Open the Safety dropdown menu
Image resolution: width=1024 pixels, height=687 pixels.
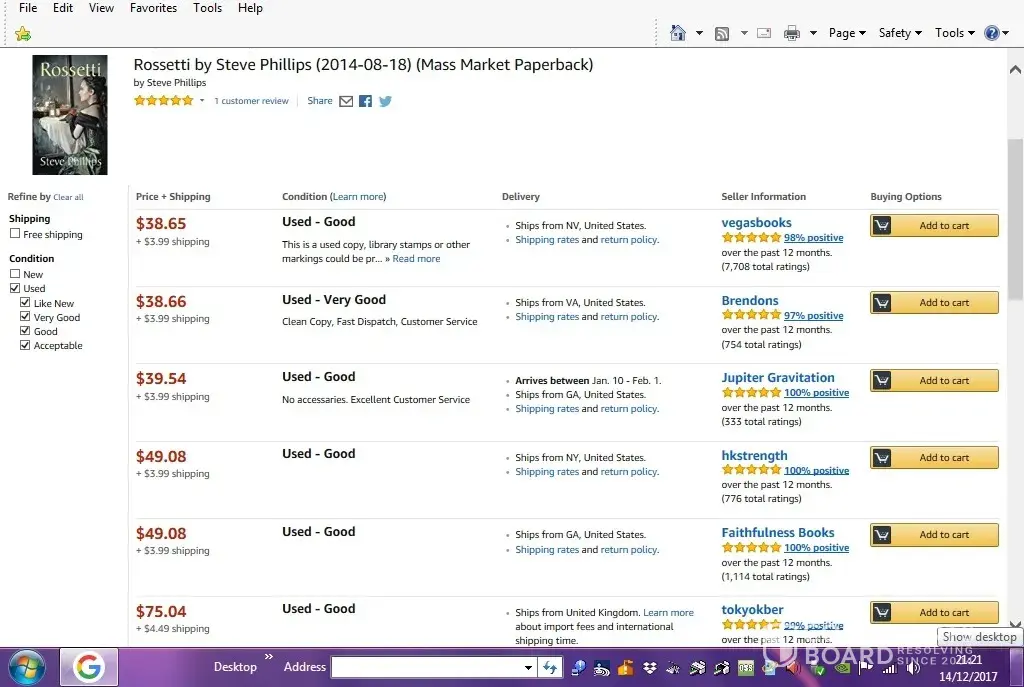pos(900,33)
